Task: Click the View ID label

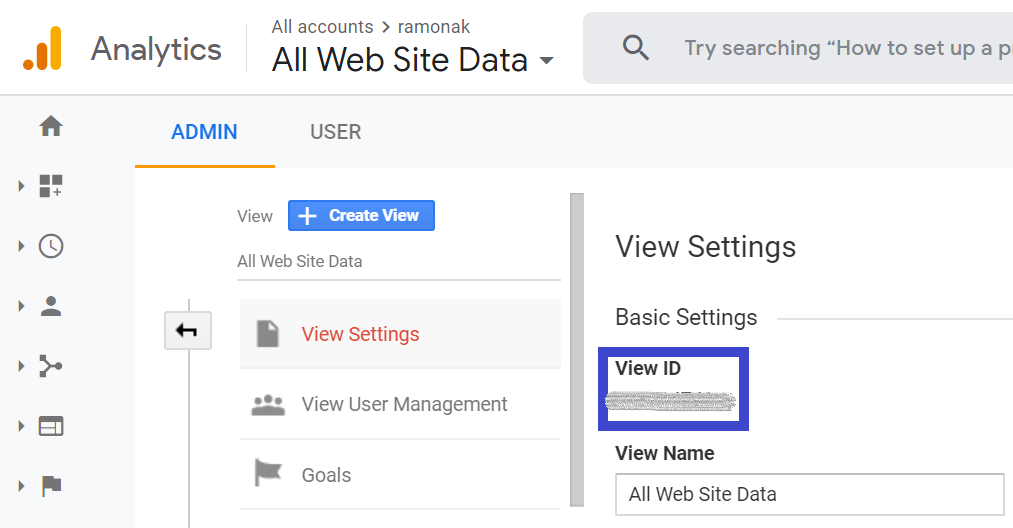Action: [x=648, y=368]
